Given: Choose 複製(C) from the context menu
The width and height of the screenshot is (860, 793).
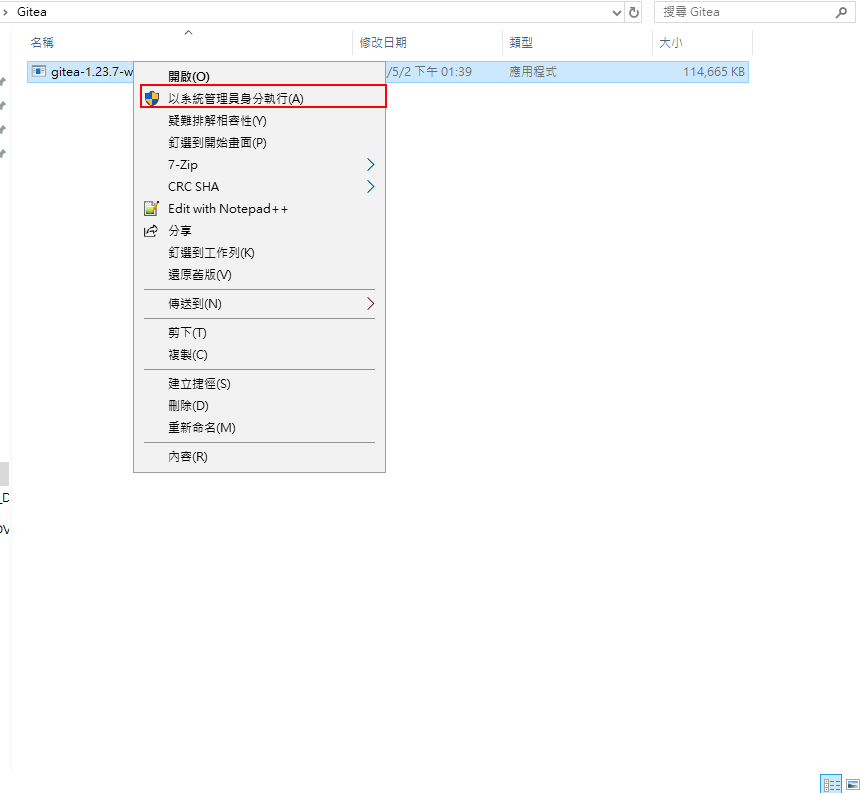Looking at the screenshot, I should [259, 354].
